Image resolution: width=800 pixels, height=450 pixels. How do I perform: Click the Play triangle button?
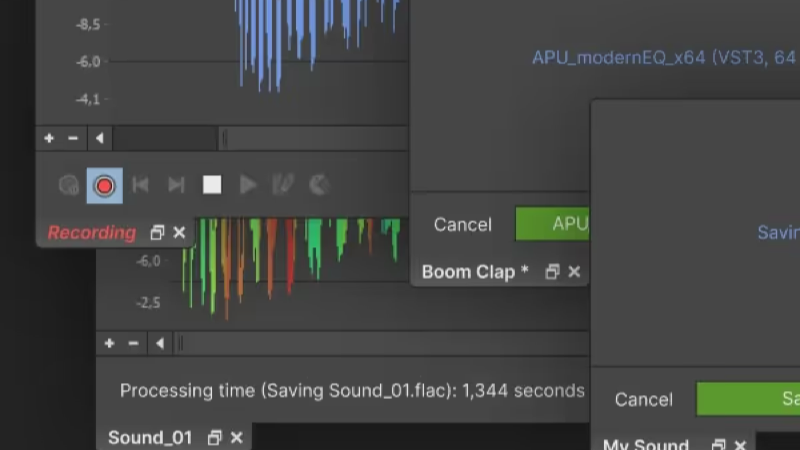click(x=248, y=185)
